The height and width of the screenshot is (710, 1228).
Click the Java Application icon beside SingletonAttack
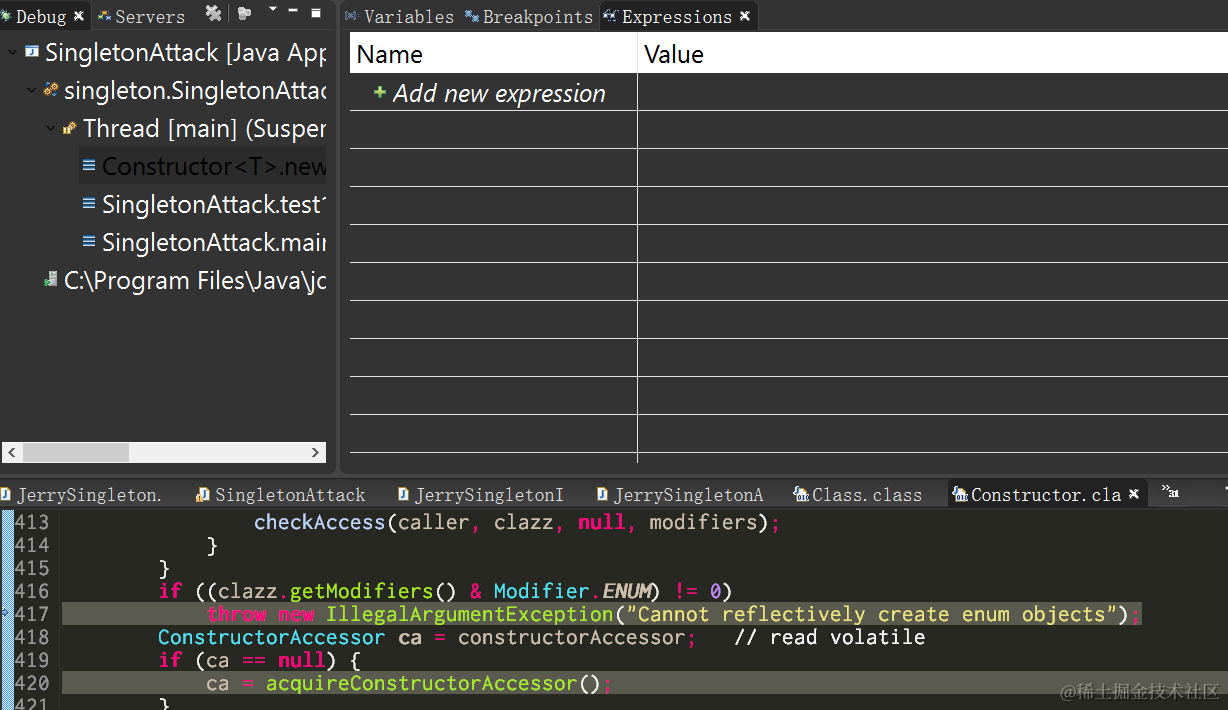[30, 52]
